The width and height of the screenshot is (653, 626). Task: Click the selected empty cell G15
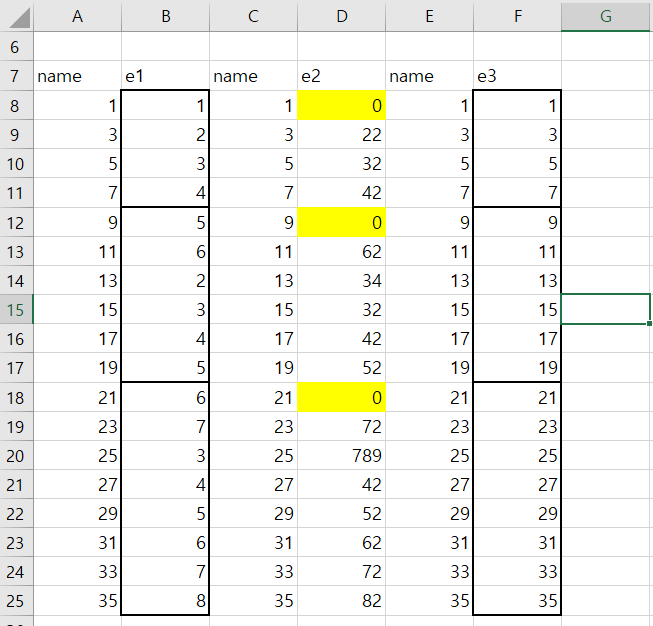point(606,309)
